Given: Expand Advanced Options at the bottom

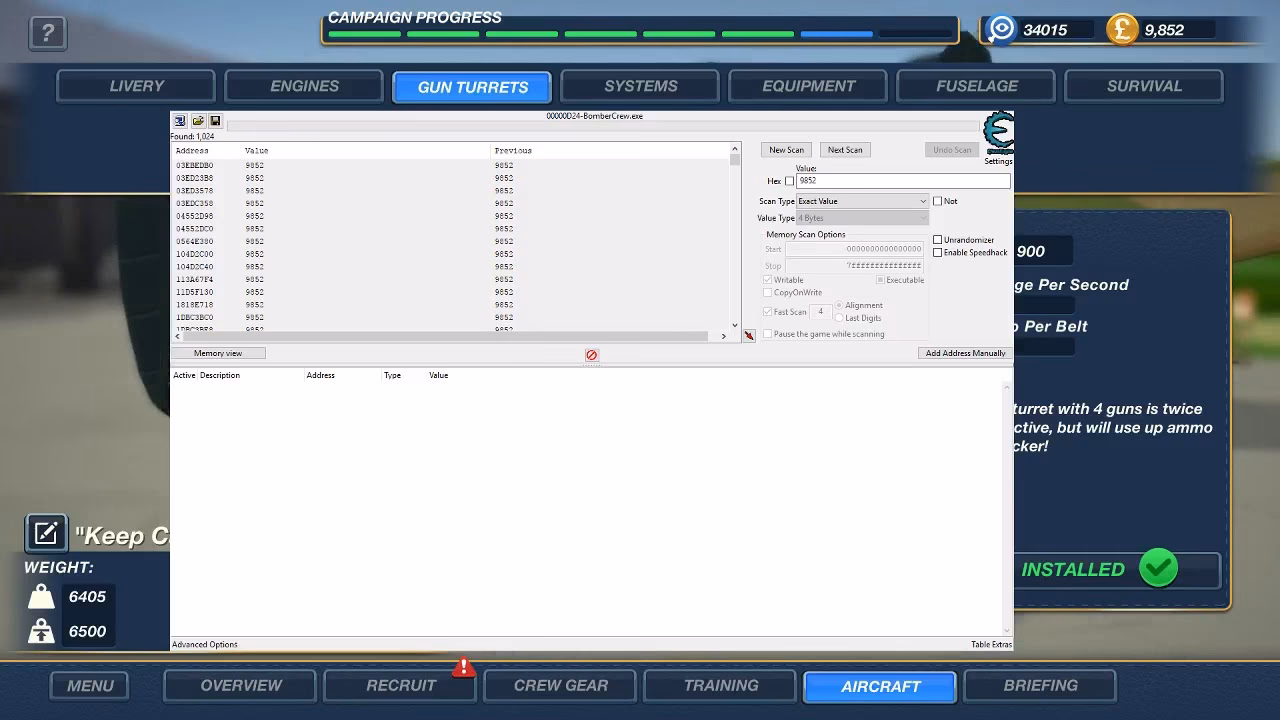Looking at the screenshot, I should pos(204,644).
